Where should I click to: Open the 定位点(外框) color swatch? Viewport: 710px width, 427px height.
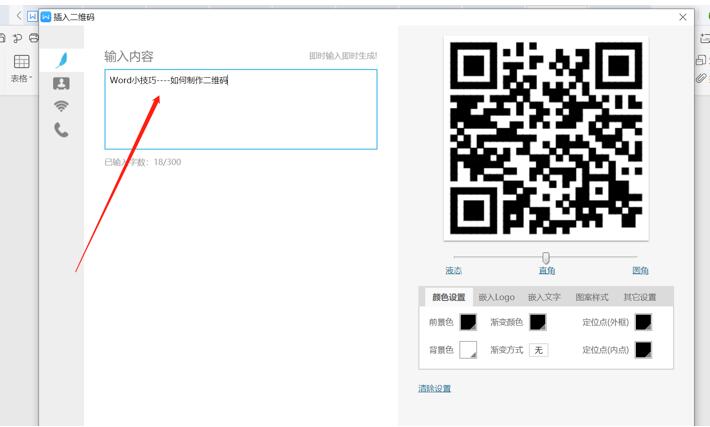coord(643,322)
